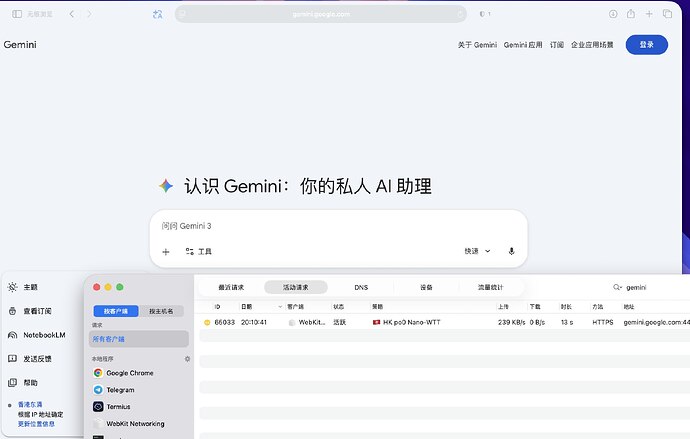Click the Safari address bar showing gemini.google.com

pos(321,14)
